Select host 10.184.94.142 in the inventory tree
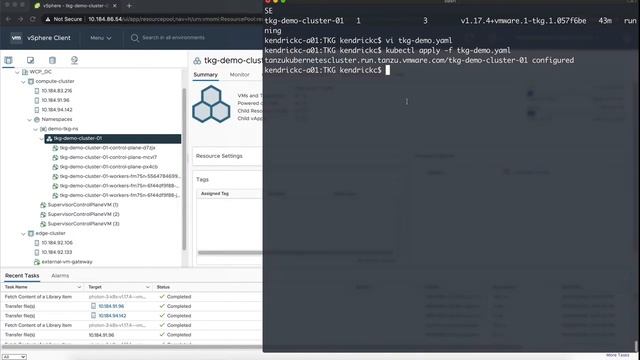Image resolution: width=640 pixels, height=360 pixels. coord(57,110)
